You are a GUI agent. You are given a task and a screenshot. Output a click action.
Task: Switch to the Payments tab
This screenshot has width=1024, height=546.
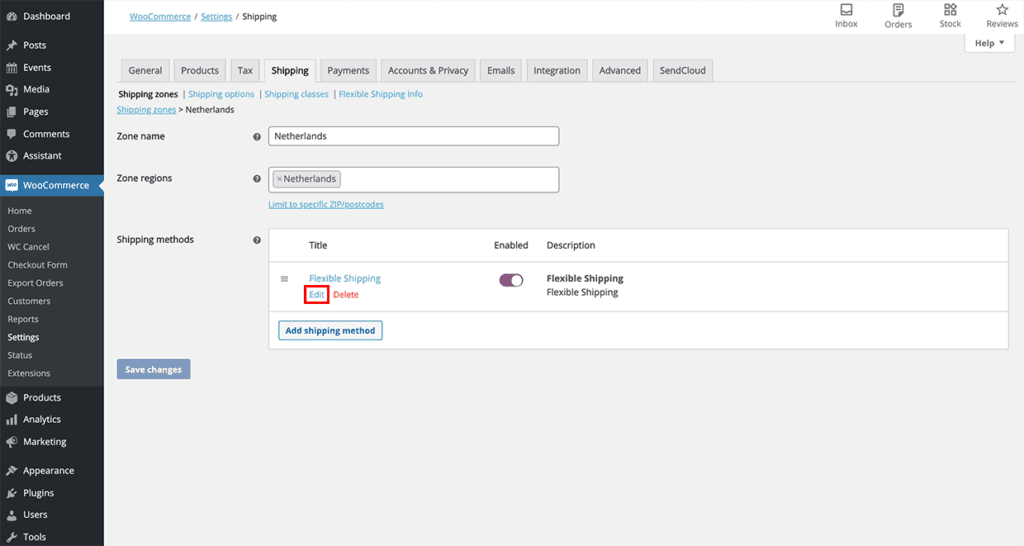coord(348,71)
